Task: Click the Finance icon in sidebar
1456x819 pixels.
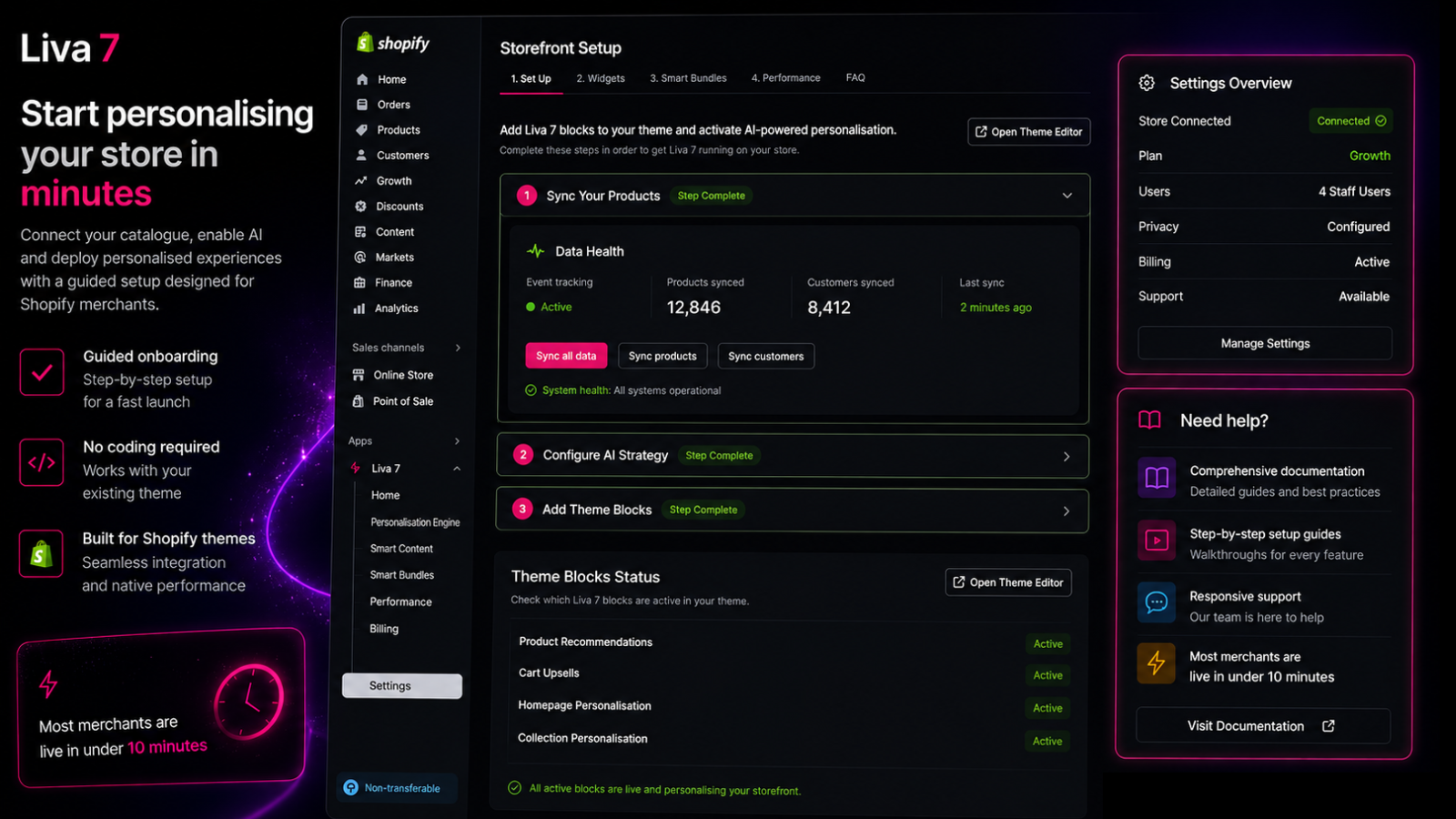Action: click(x=359, y=283)
